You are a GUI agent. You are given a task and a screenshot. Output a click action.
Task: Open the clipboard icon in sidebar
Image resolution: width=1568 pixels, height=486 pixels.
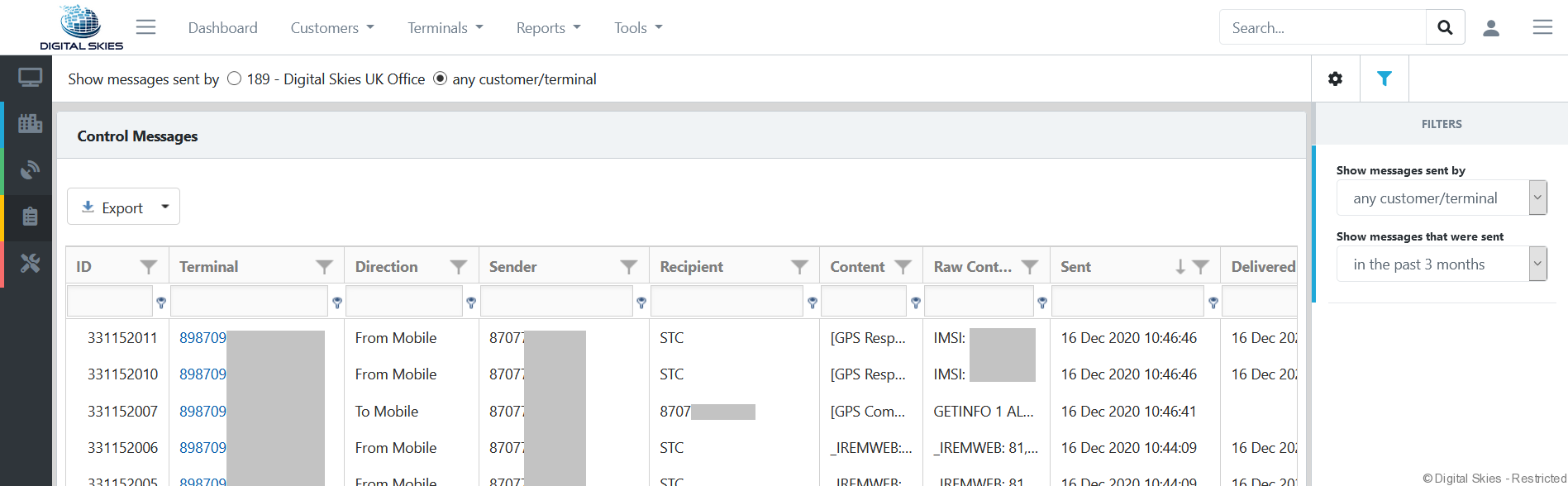(x=30, y=217)
